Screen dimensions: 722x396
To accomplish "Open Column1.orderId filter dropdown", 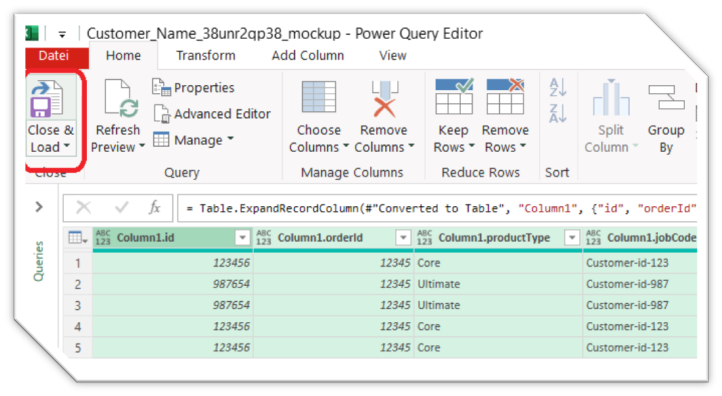I will 403,238.
